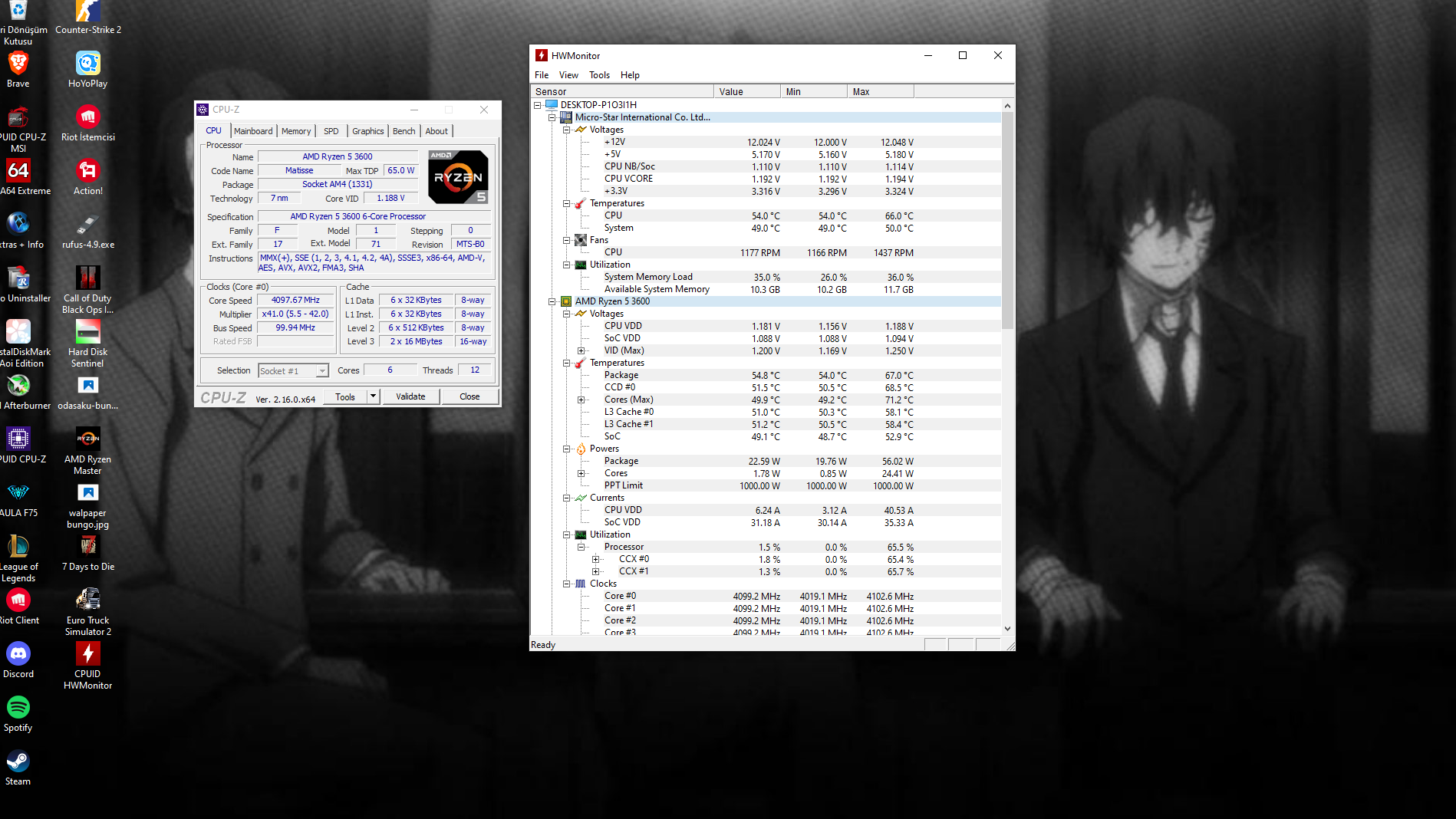Click the scroll up arrow in HWMonitor
Viewport: 1456px width, 819px height.
(1007, 106)
